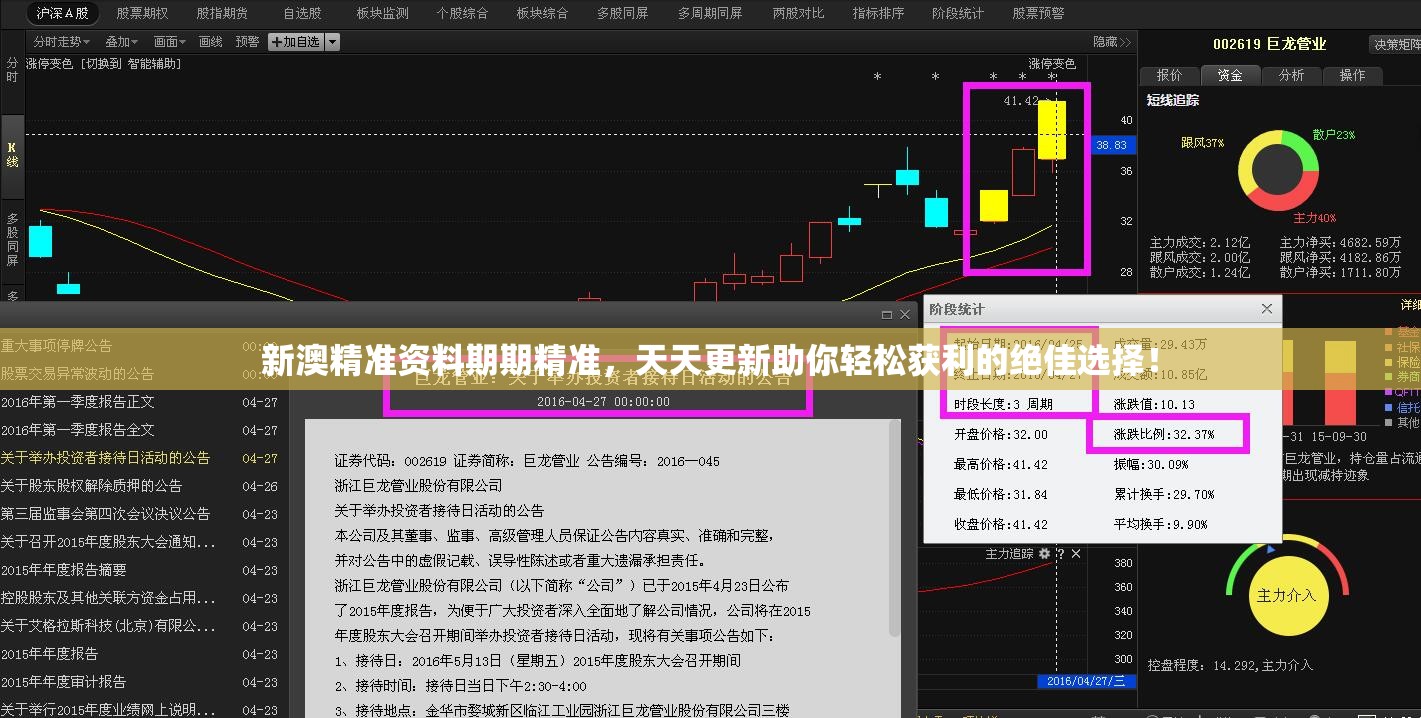Click 累计换手:29.70% value
The width and height of the screenshot is (1421, 718).
pyautogui.click(x=1164, y=494)
